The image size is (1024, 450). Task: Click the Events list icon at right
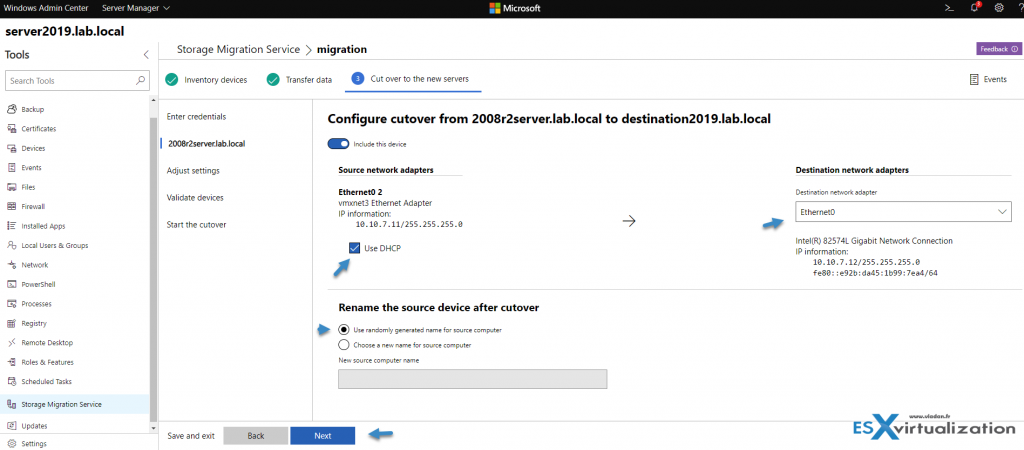pos(974,79)
